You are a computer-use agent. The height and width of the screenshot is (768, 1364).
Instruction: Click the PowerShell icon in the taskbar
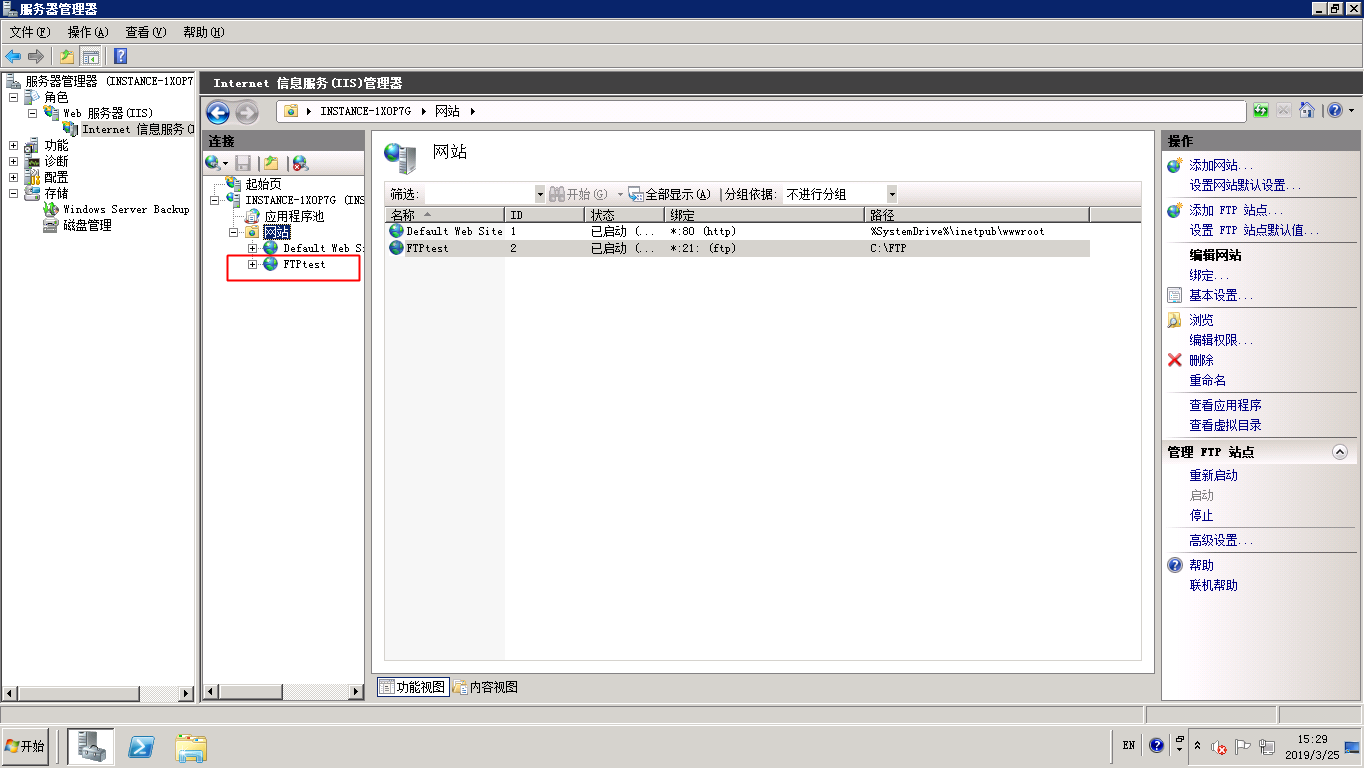point(142,746)
